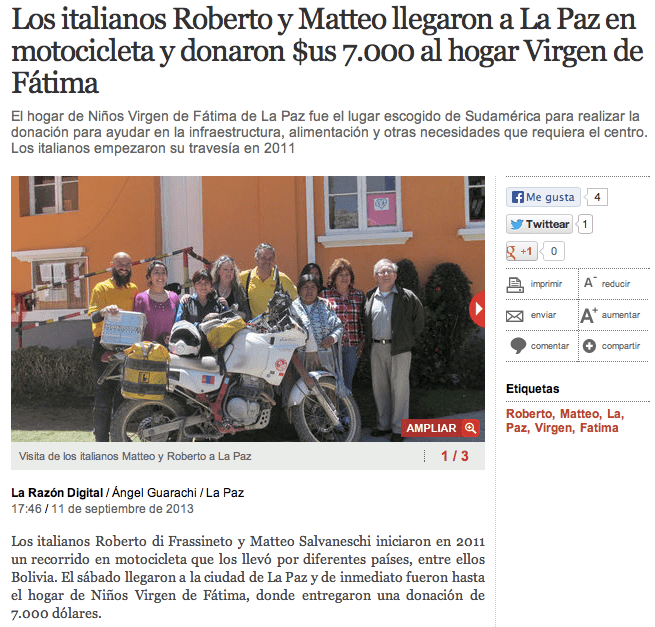Click the Twitter count bubble showing 1
The width and height of the screenshot is (655, 627).
click(584, 224)
